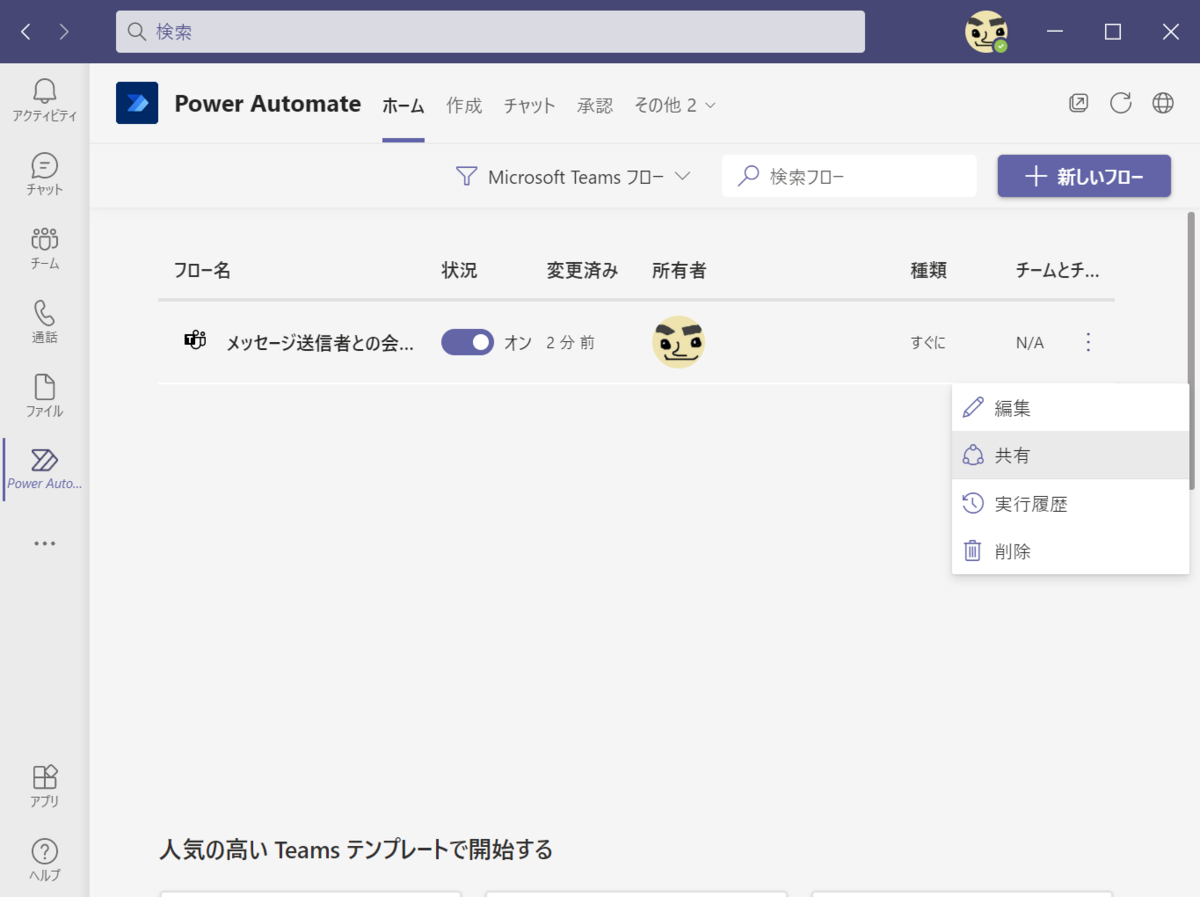Click the 2 分 前 modified cell
Viewport: 1200px width, 897px height.
pyautogui.click(x=570, y=343)
